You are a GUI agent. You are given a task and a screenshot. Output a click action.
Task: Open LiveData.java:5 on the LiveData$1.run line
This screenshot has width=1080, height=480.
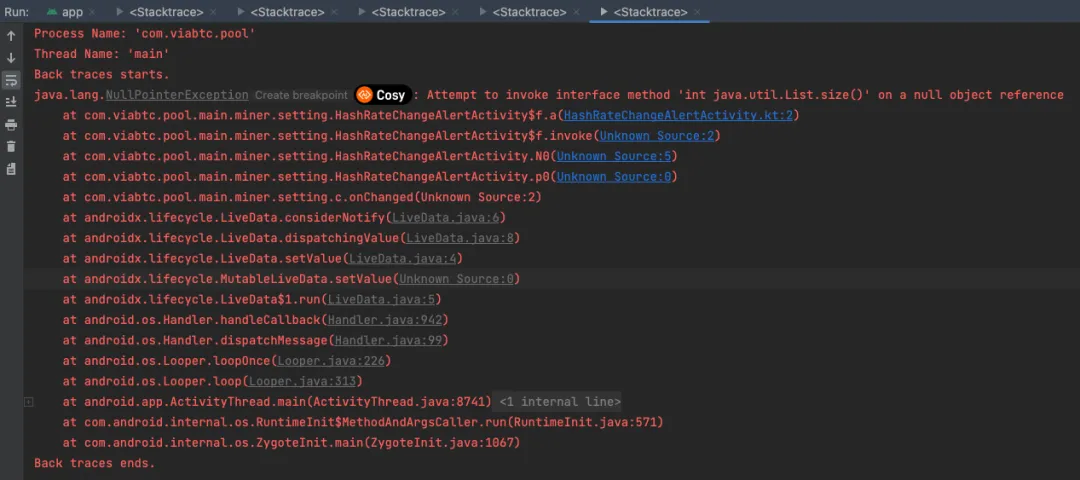tap(381, 300)
